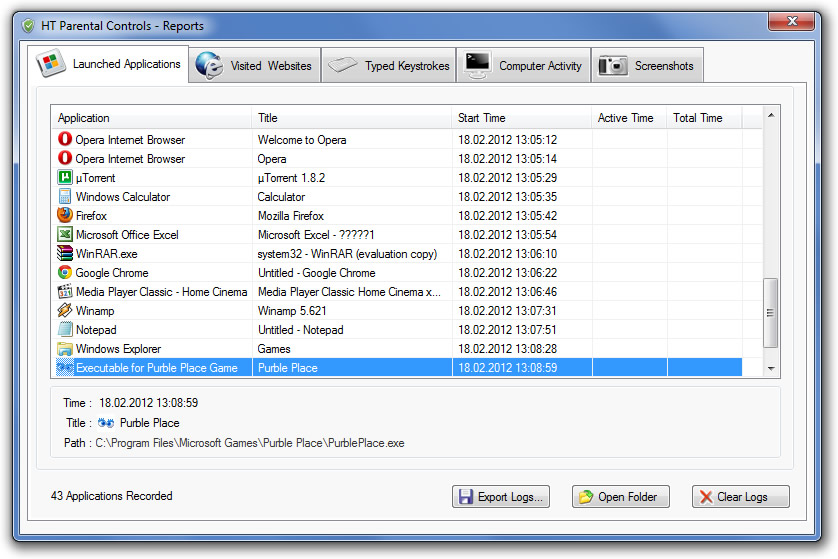Viewport: 838px width, 559px height.
Task: Click the Purble Place icon in the selected row
Action: [x=65, y=368]
